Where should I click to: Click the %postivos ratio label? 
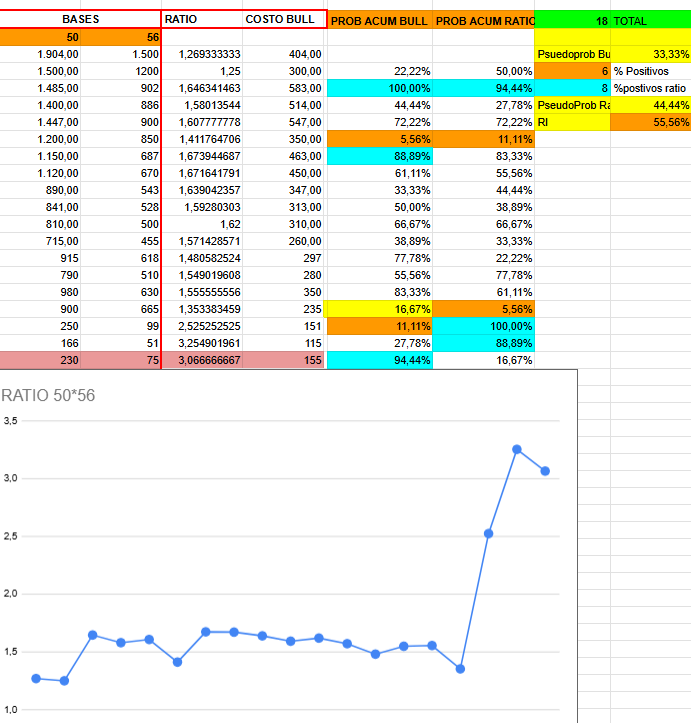point(650,88)
